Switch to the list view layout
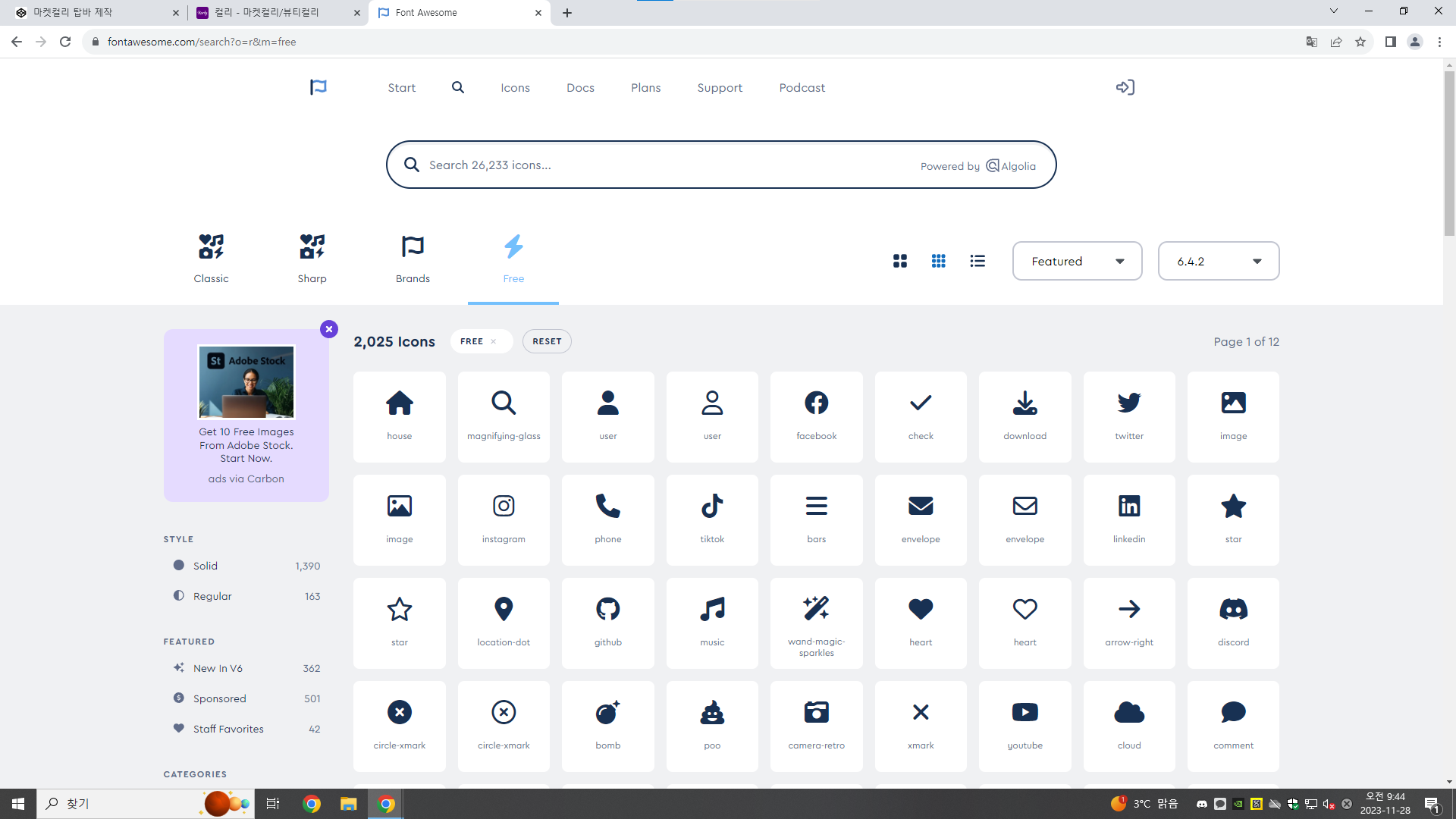Viewport: 1456px width, 819px height. pyautogui.click(x=977, y=261)
